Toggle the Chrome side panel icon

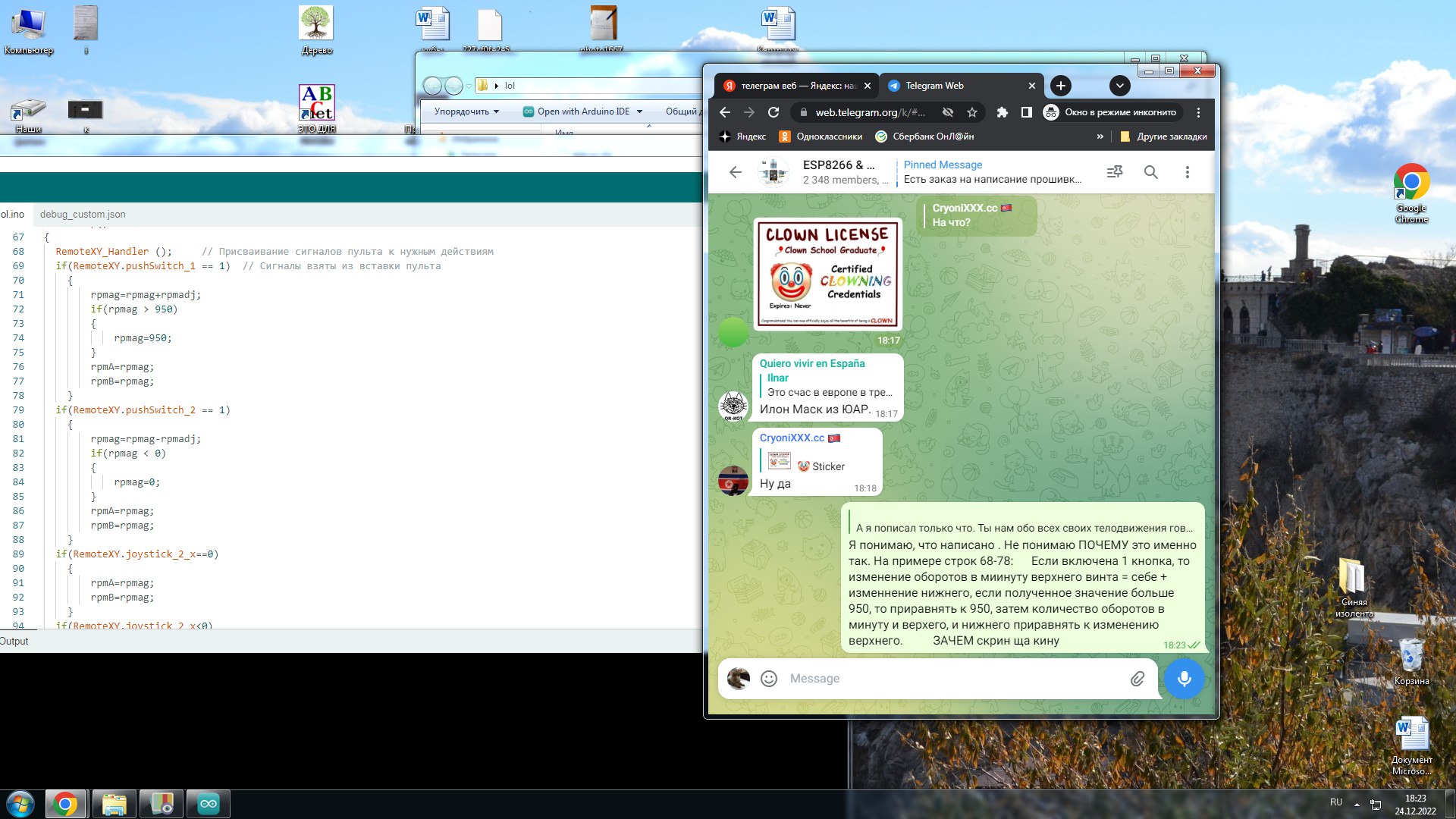coord(1026,112)
